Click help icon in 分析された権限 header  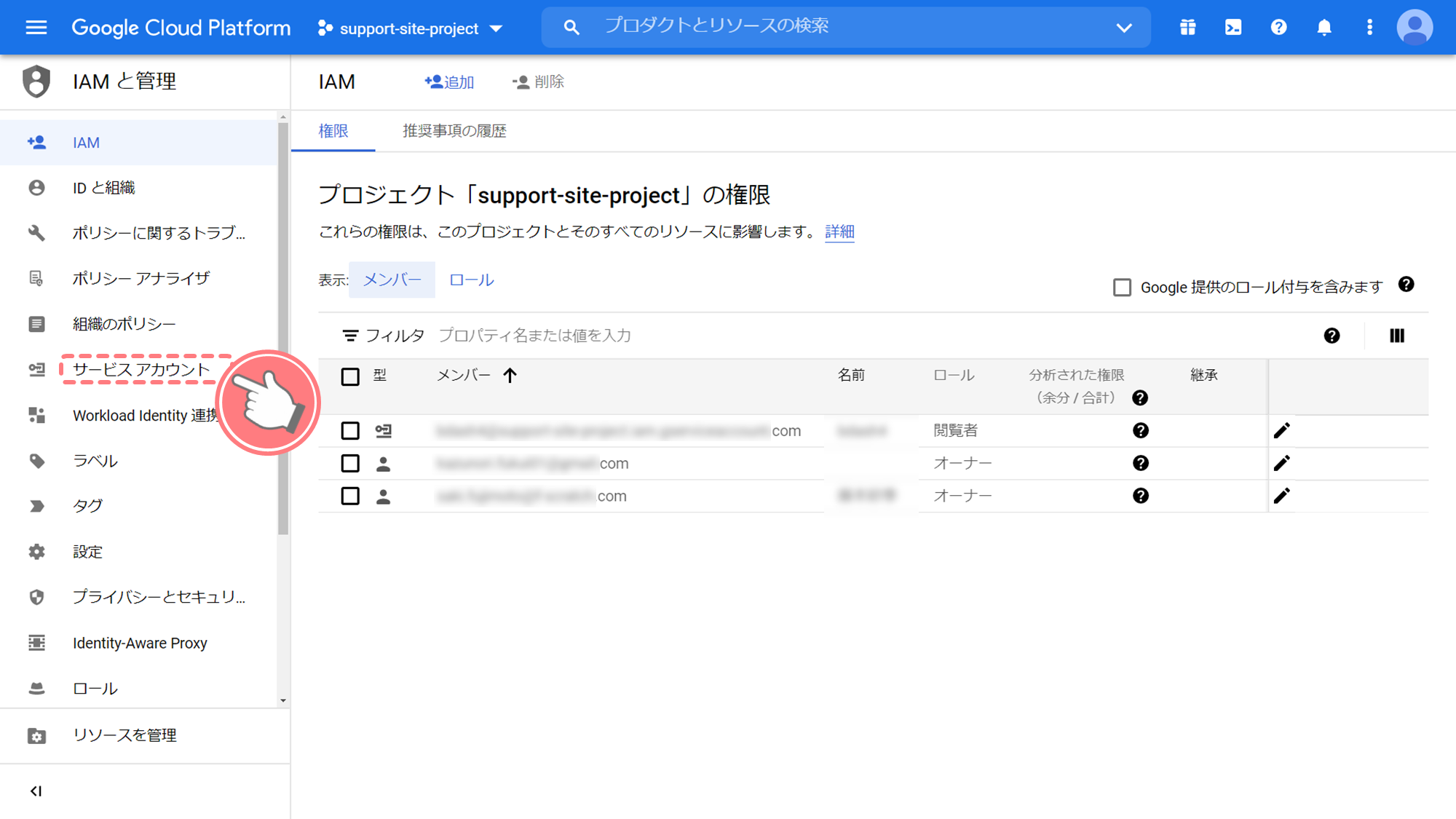pyautogui.click(x=1140, y=398)
